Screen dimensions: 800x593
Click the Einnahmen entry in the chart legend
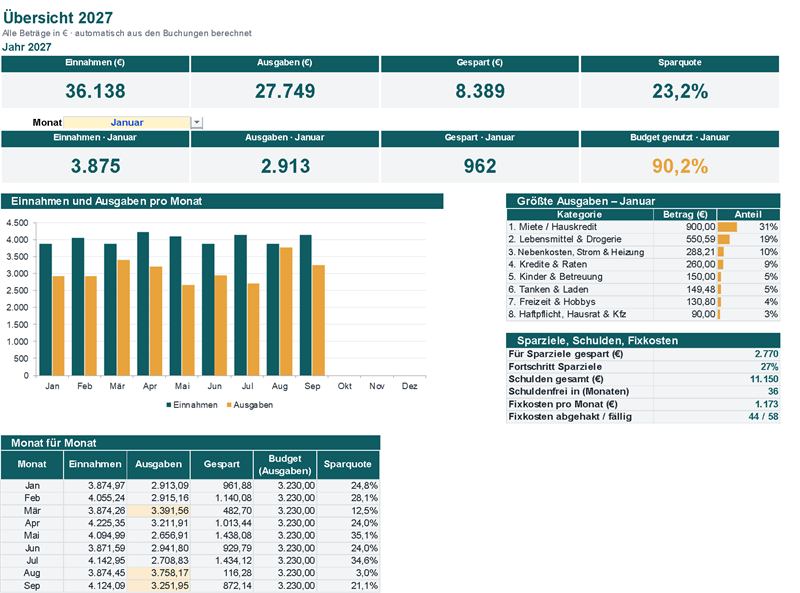pos(192,405)
